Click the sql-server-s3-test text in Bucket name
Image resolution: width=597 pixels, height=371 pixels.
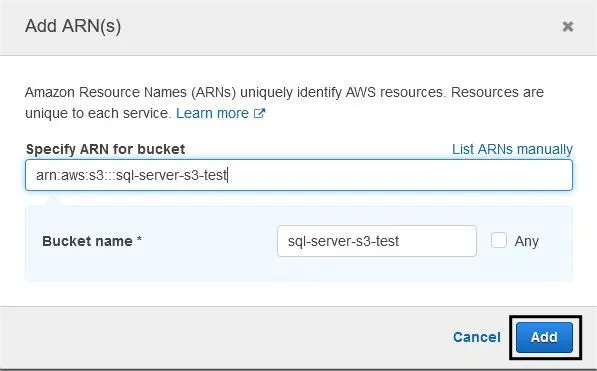(x=343, y=241)
